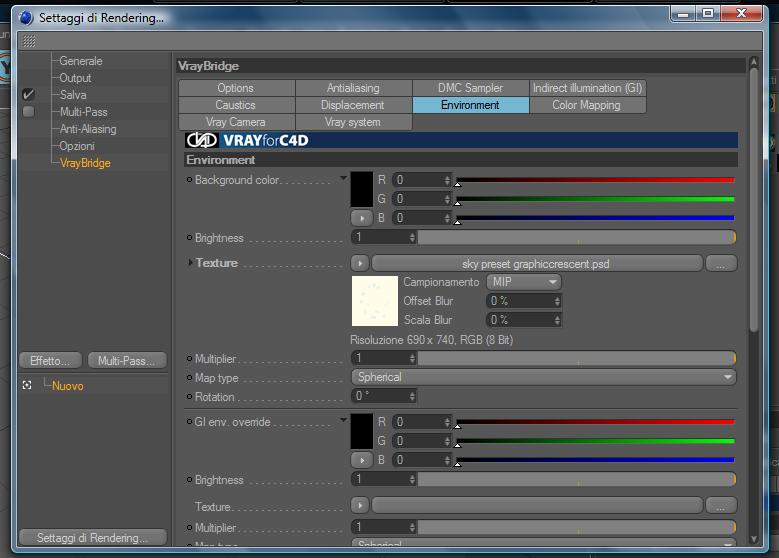Click the Effetto... button
779x558 pixels.
coord(51,360)
